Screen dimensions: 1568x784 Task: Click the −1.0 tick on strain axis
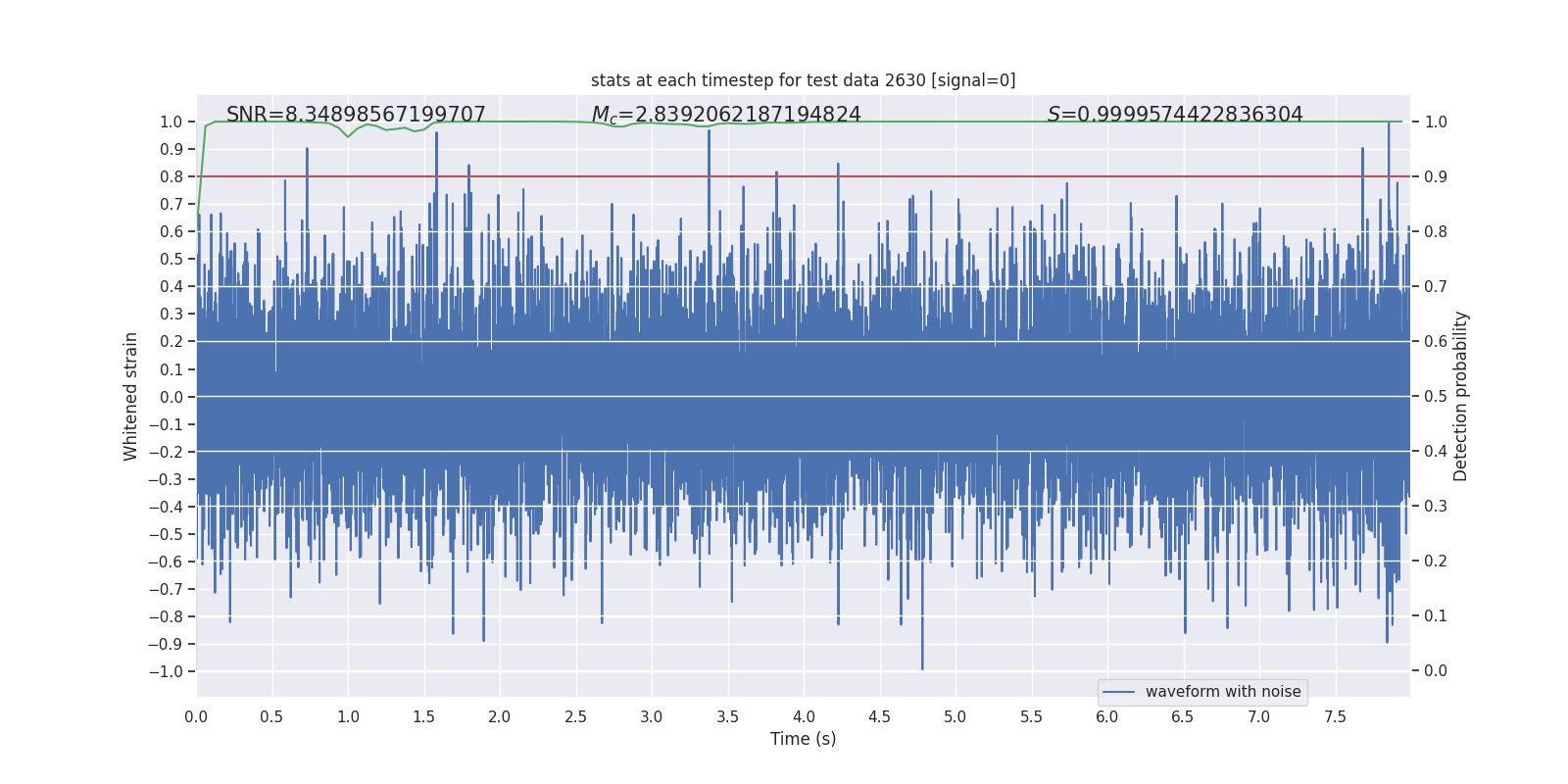(166, 671)
